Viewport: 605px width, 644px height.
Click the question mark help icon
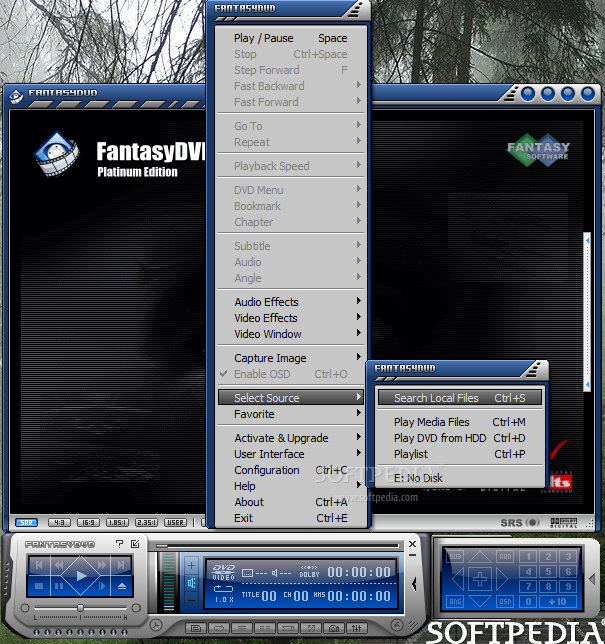point(120,544)
